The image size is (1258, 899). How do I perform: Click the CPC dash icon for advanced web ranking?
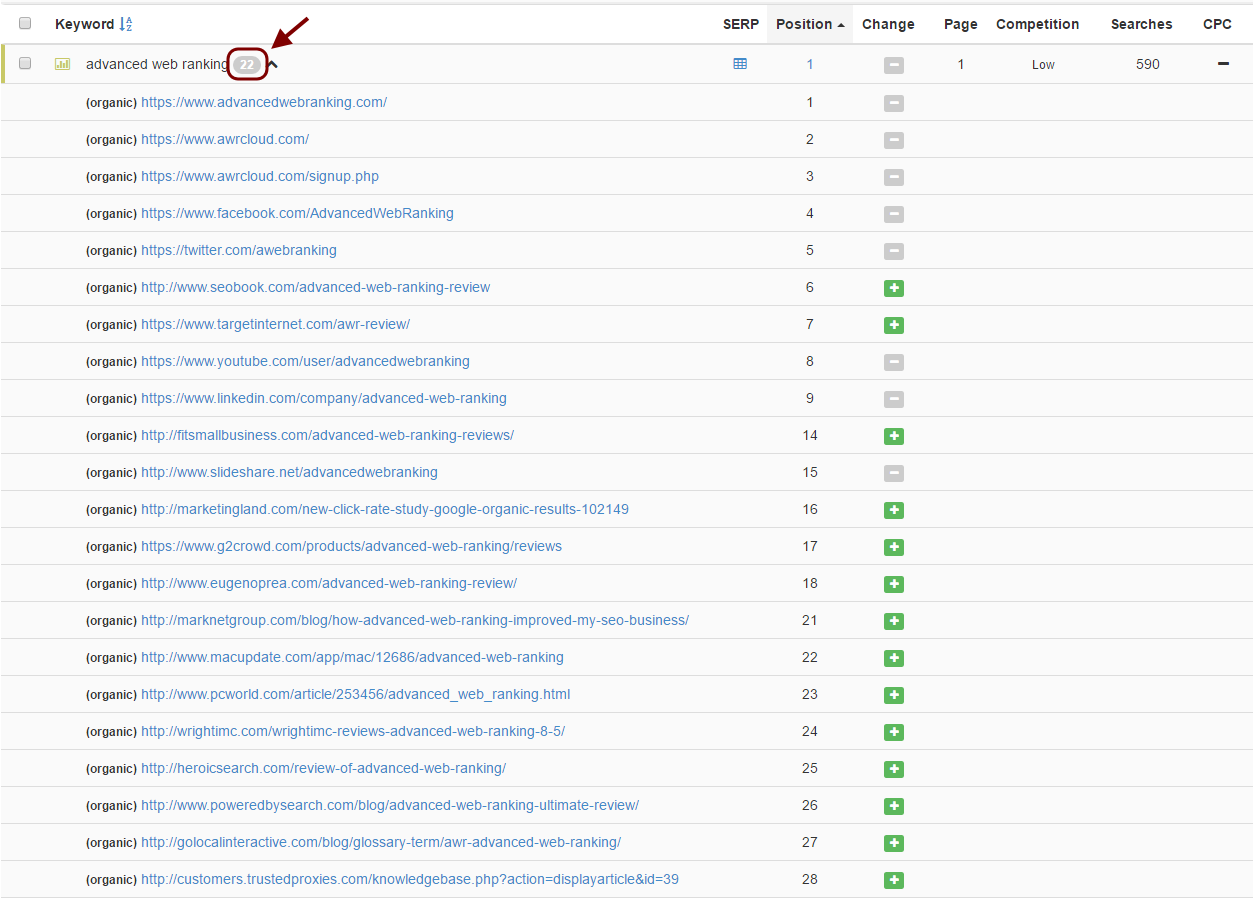(x=1223, y=64)
